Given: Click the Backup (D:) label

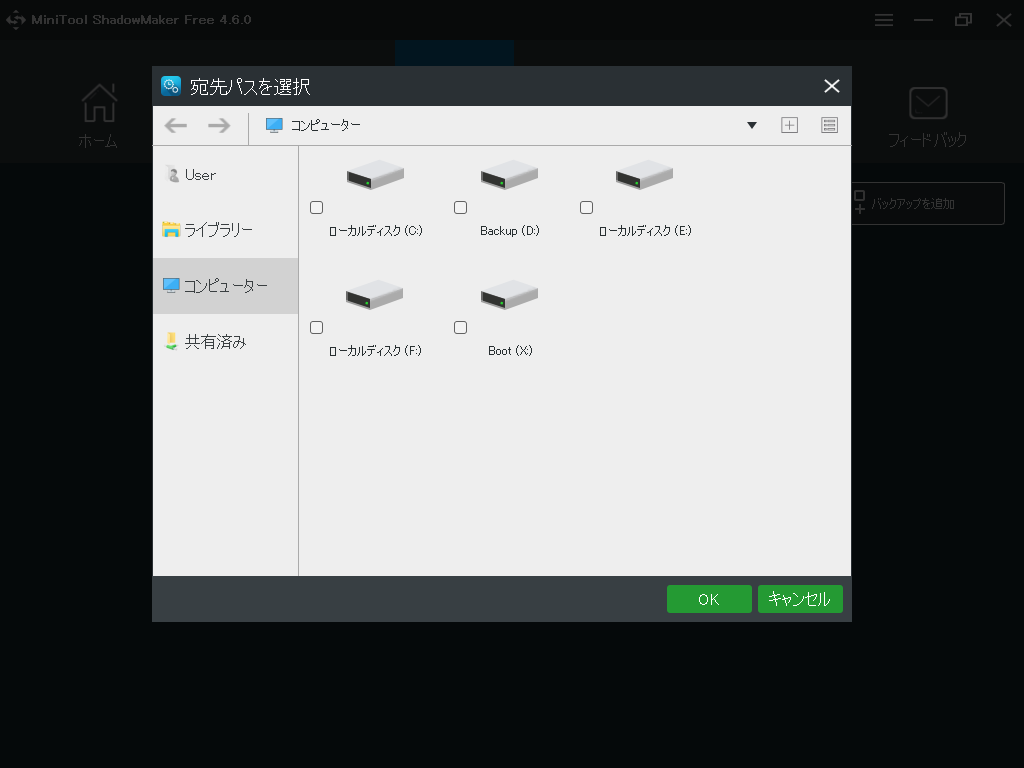Looking at the screenshot, I should 510,231.
